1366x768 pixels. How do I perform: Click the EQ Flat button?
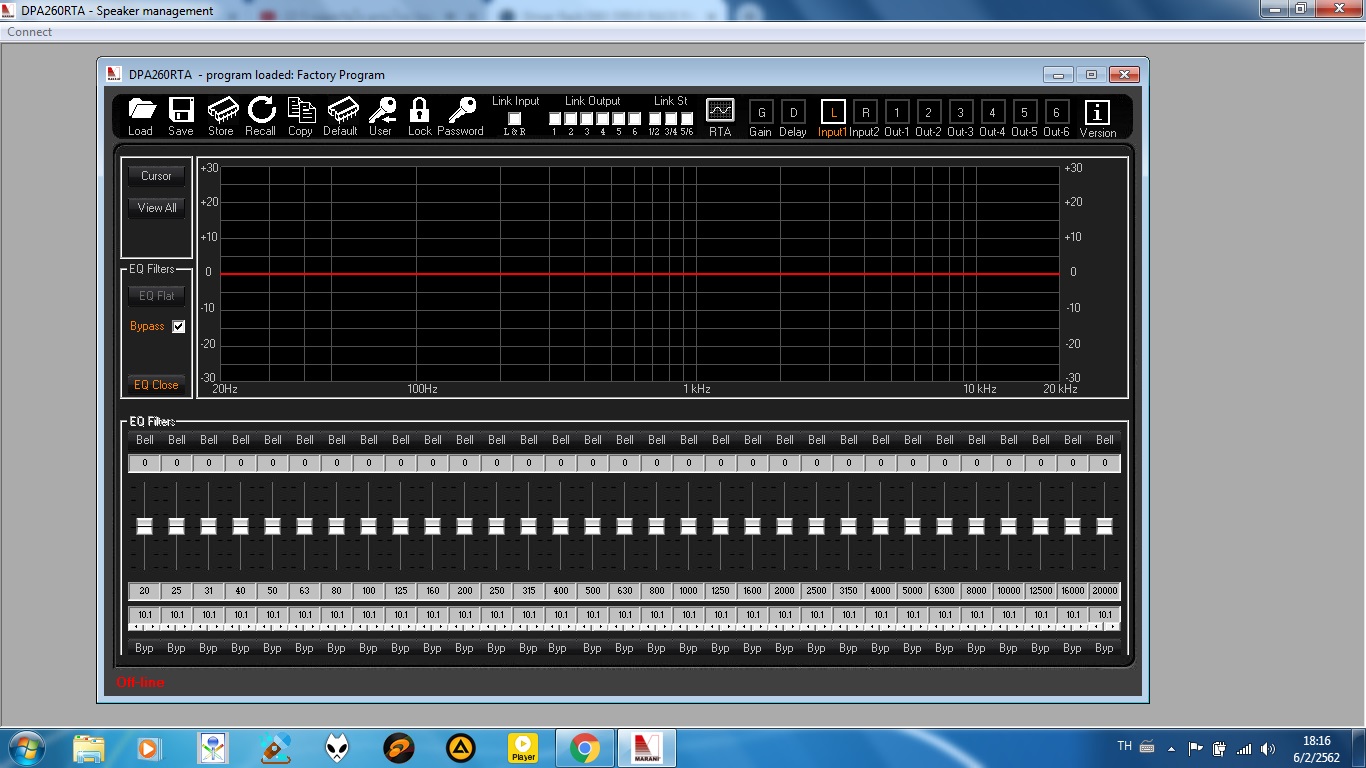157,296
